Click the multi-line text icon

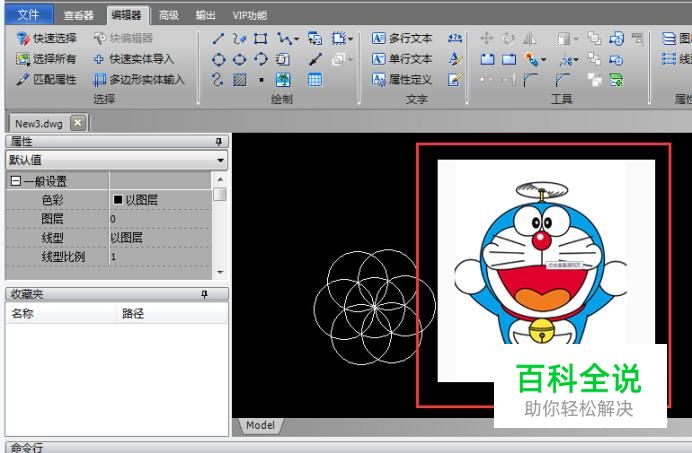pos(379,39)
